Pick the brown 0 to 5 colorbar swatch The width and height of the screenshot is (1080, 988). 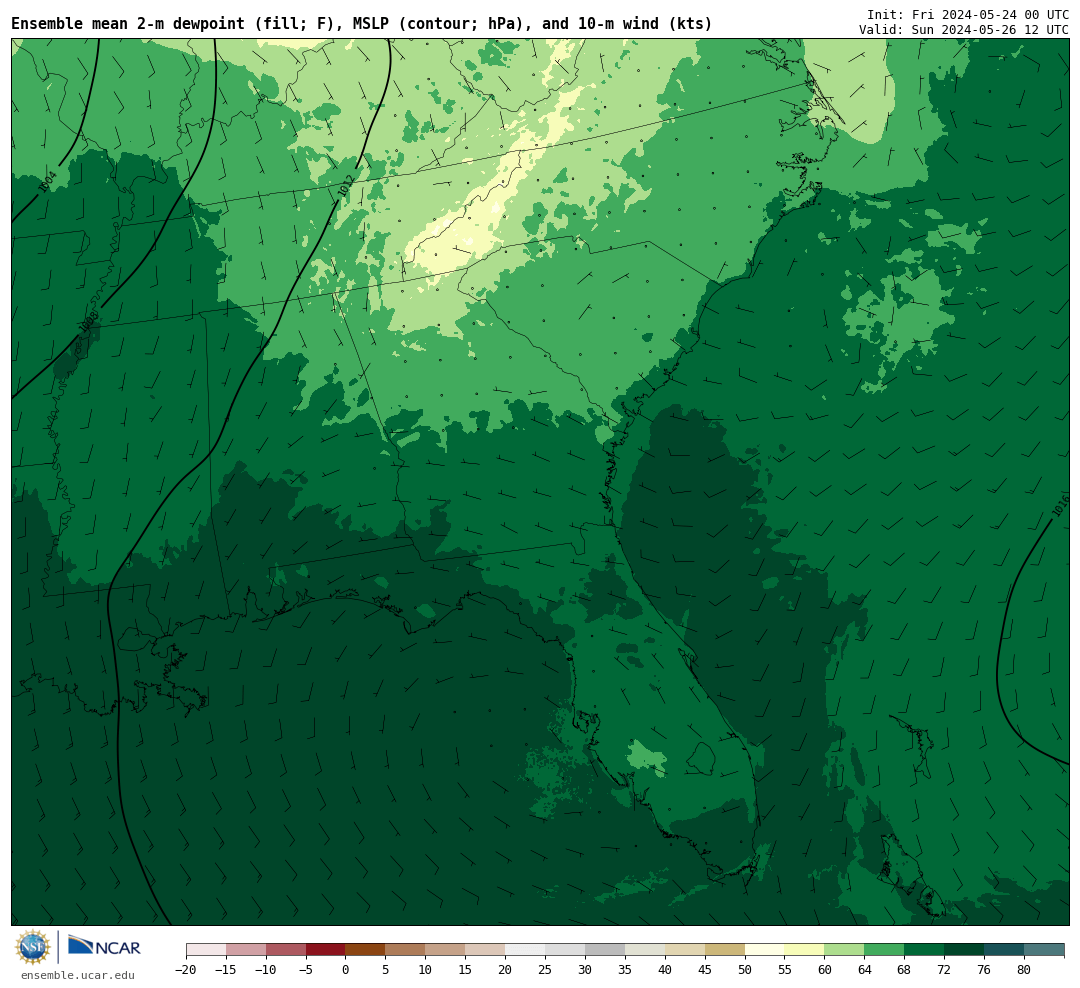click(x=365, y=950)
